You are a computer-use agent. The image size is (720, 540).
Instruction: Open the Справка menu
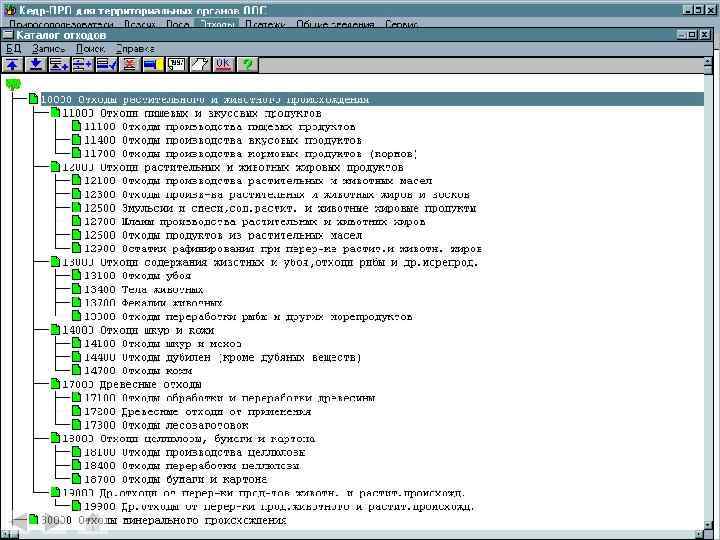(135, 49)
